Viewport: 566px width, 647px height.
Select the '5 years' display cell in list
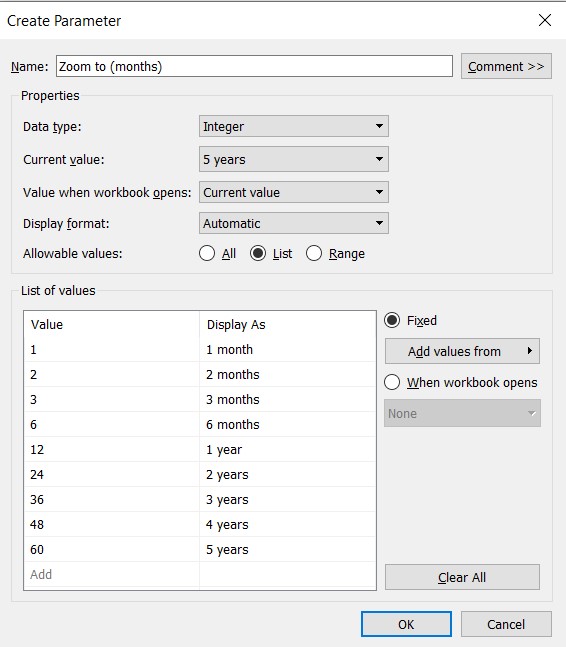288,549
